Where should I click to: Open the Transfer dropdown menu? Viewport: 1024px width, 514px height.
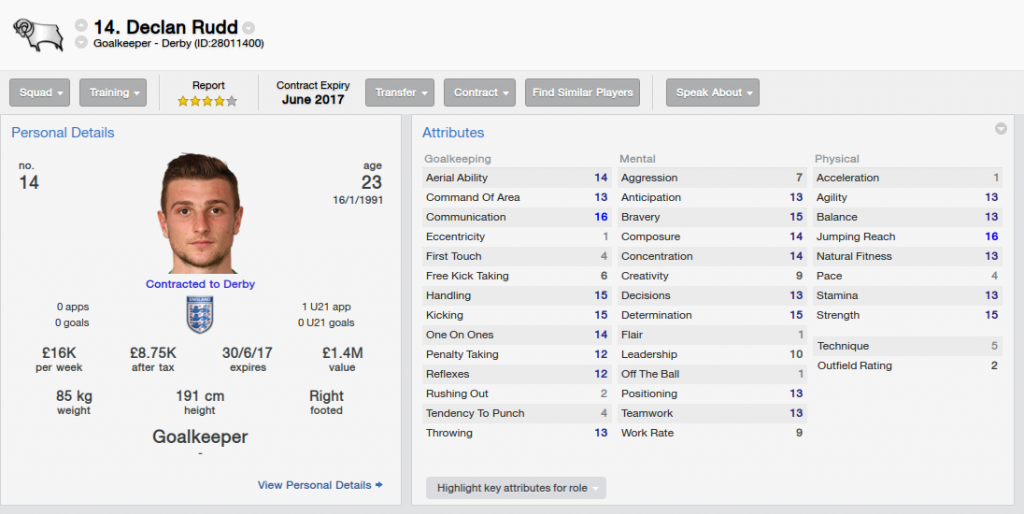click(x=400, y=93)
